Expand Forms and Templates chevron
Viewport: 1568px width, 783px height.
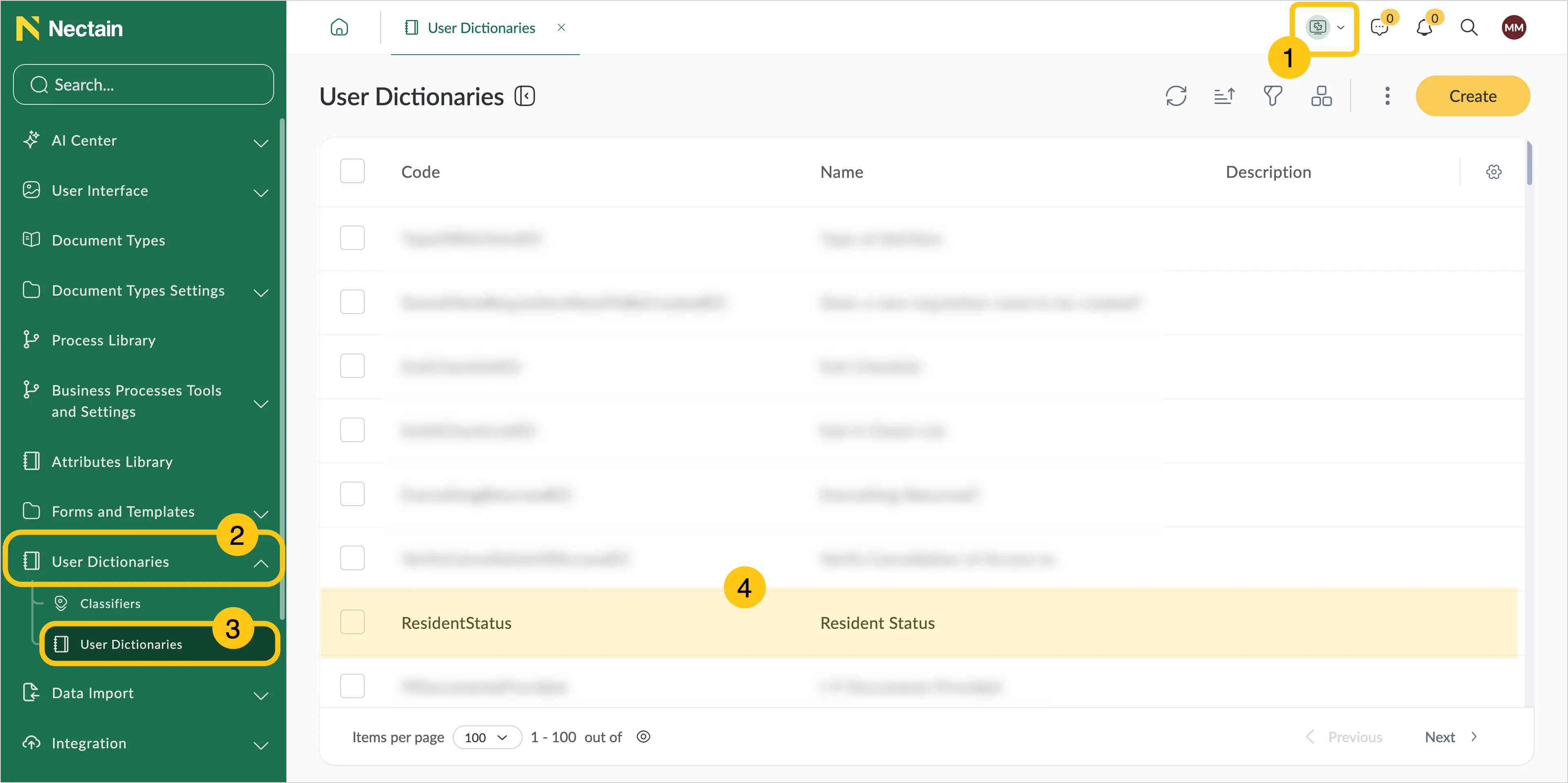pyautogui.click(x=261, y=515)
